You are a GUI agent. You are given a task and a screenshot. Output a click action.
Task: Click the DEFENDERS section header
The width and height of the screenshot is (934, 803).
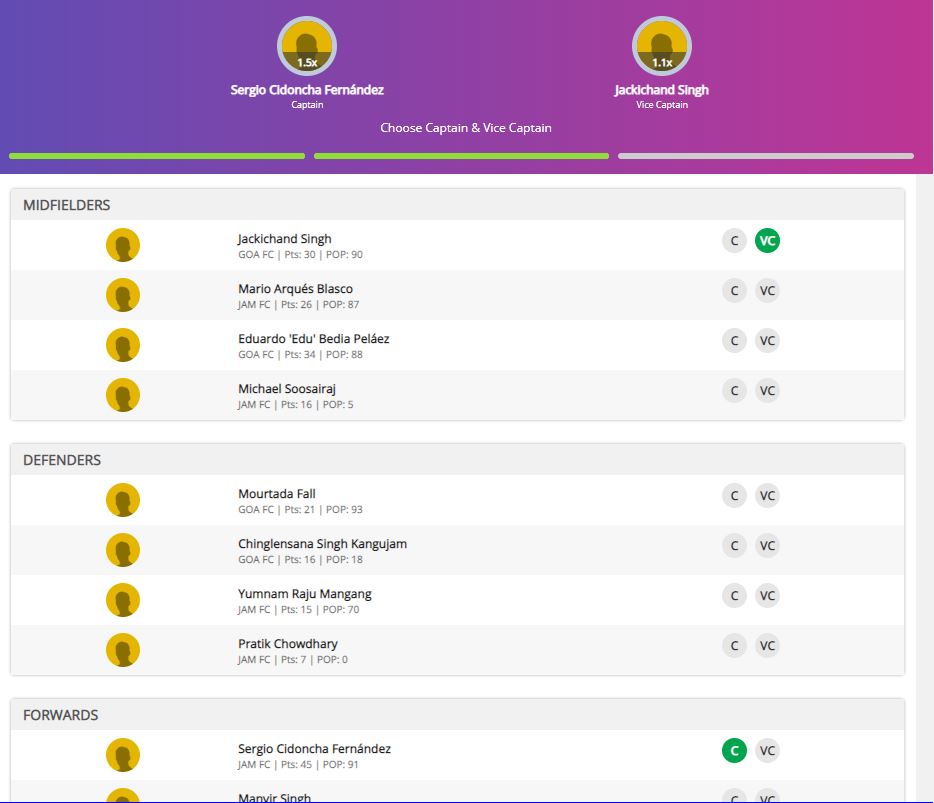[x=457, y=460]
